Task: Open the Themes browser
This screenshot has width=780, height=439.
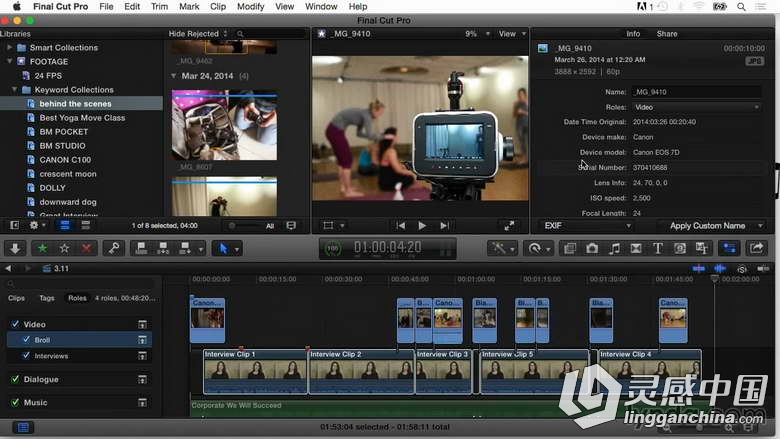Action: [701, 248]
